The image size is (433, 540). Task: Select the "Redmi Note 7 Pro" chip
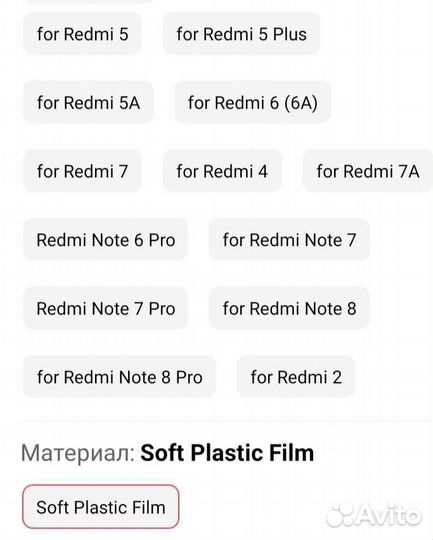coord(105,308)
